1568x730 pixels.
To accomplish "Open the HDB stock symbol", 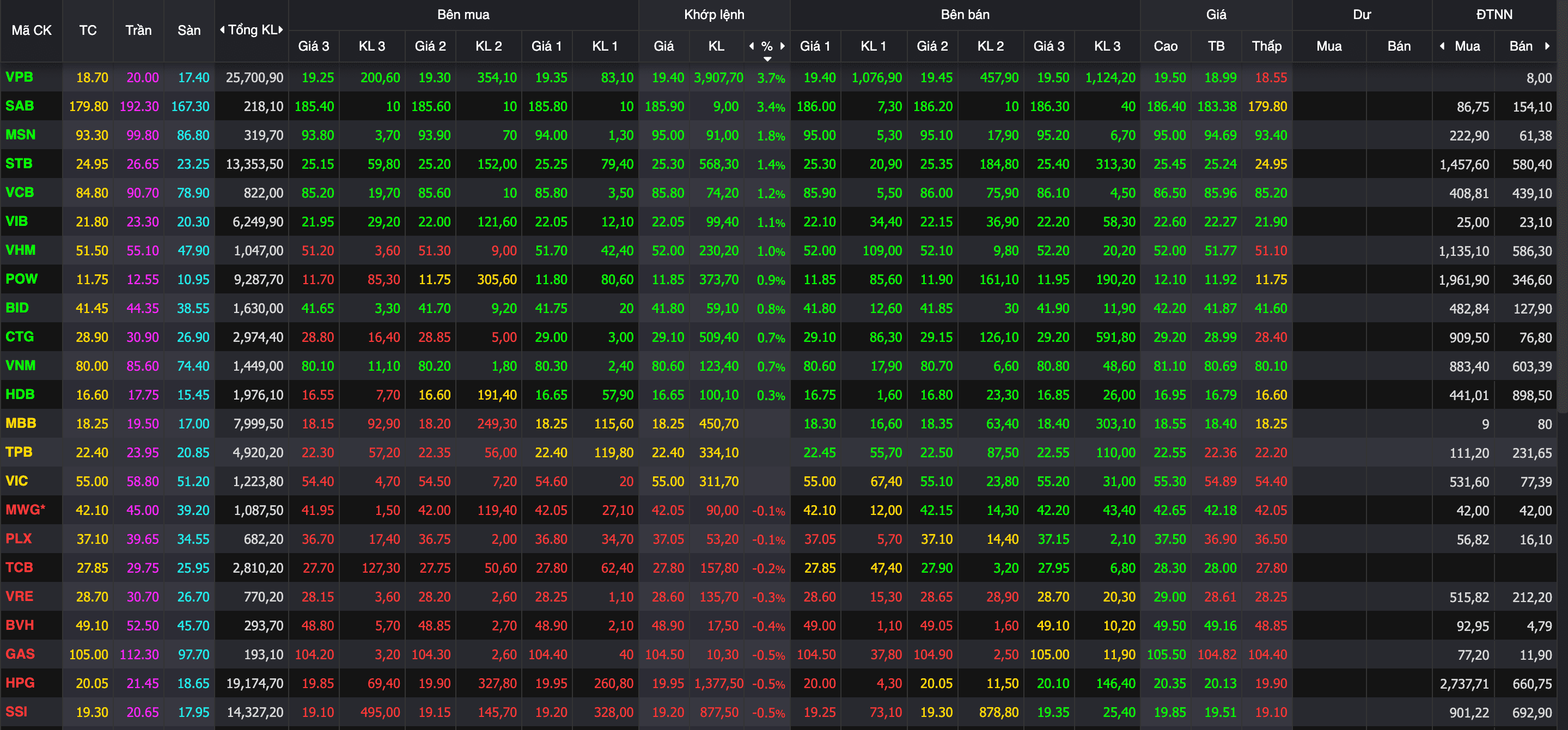I will pos(20,395).
